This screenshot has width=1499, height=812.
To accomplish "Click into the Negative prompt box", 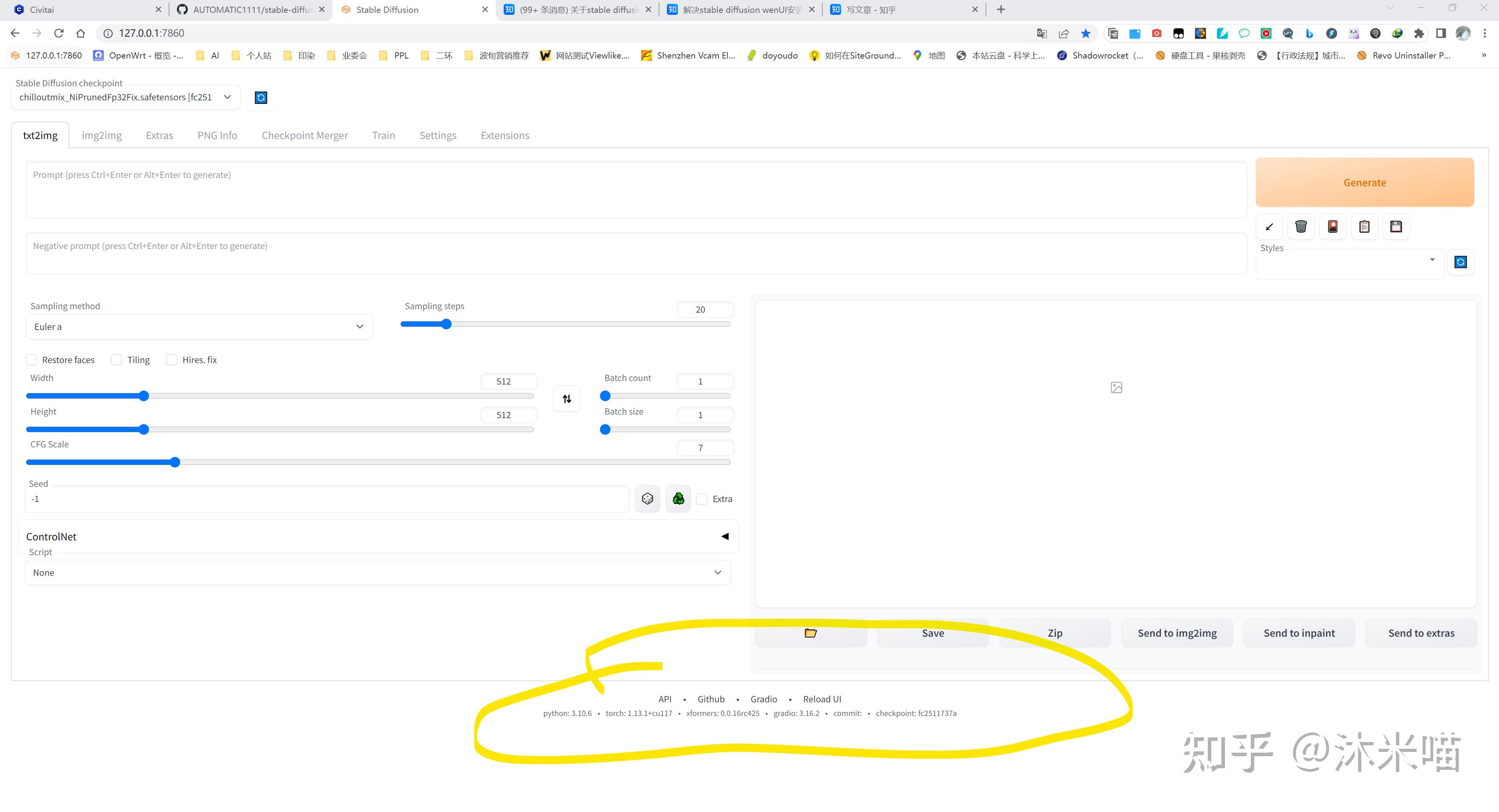I will 636,253.
